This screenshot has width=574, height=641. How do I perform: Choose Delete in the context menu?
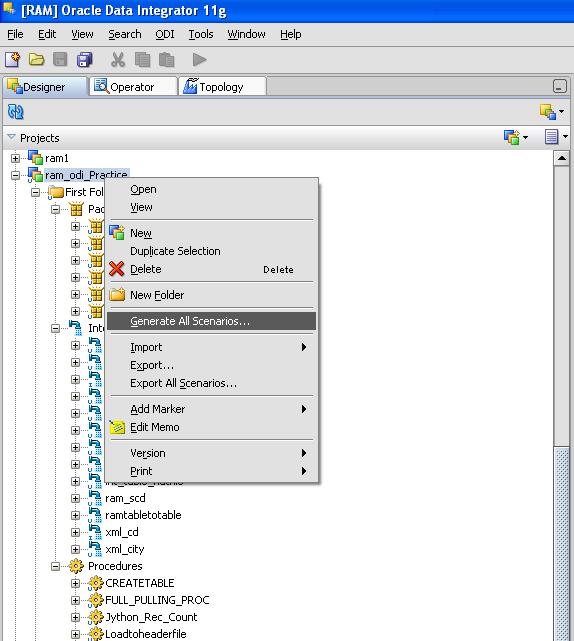(211, 269)
